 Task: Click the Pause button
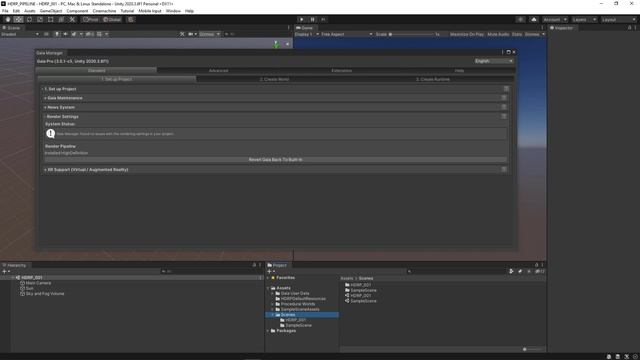pos(312,20)
